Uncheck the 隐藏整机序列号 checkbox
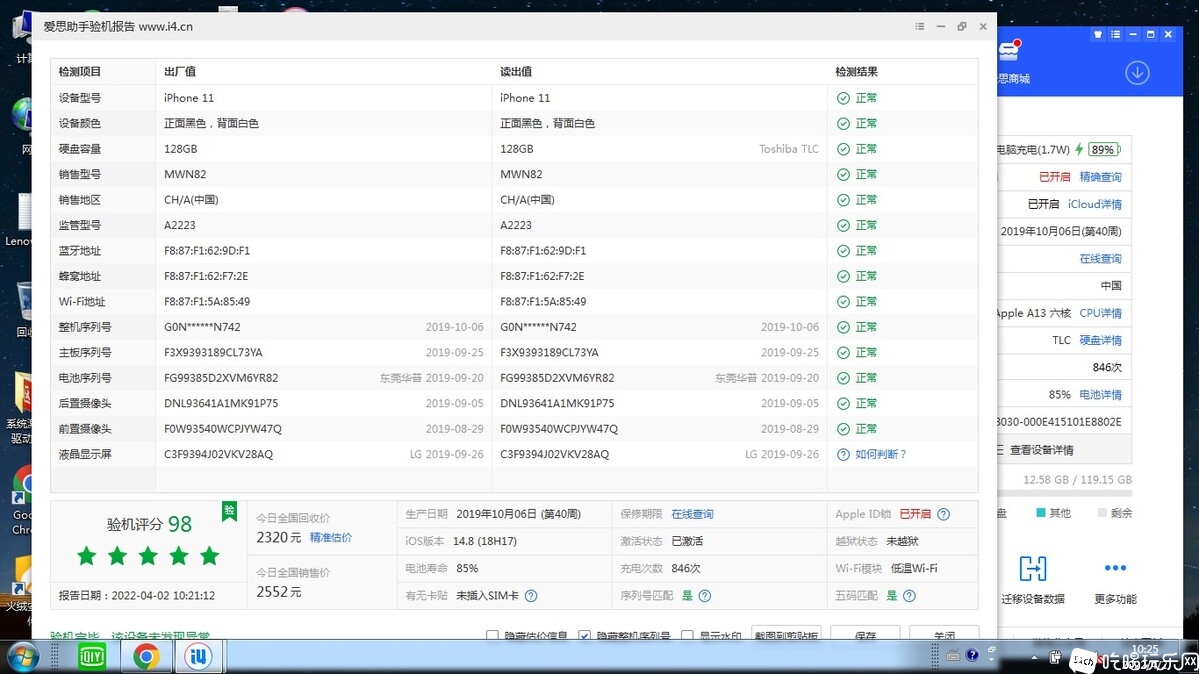1199x674 pixels. click(x=584, y=635)
